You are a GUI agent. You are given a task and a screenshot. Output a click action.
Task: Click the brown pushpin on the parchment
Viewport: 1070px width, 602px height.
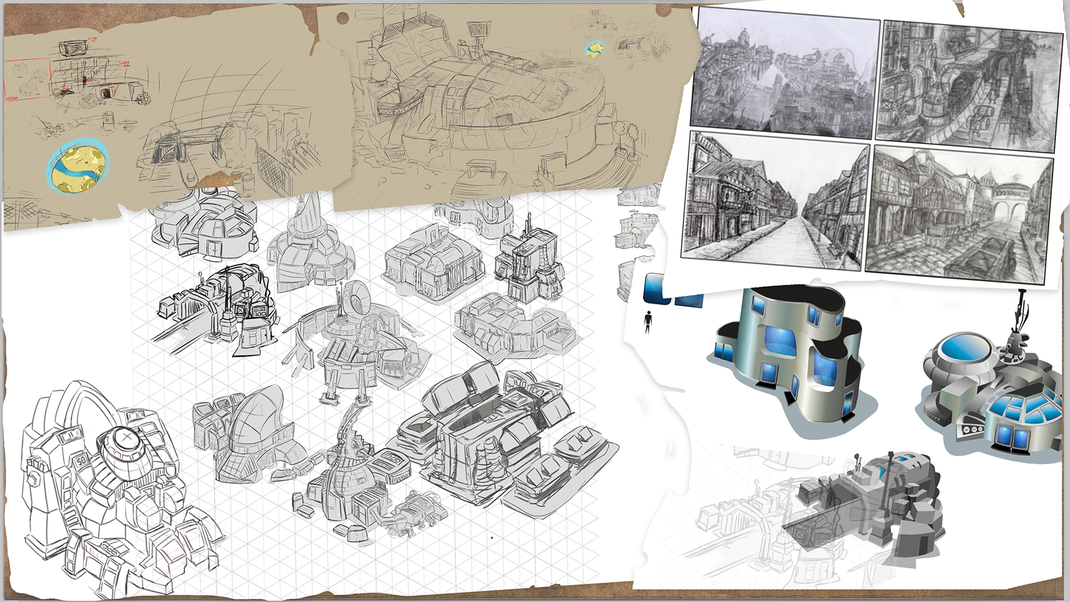pos(342,18)
